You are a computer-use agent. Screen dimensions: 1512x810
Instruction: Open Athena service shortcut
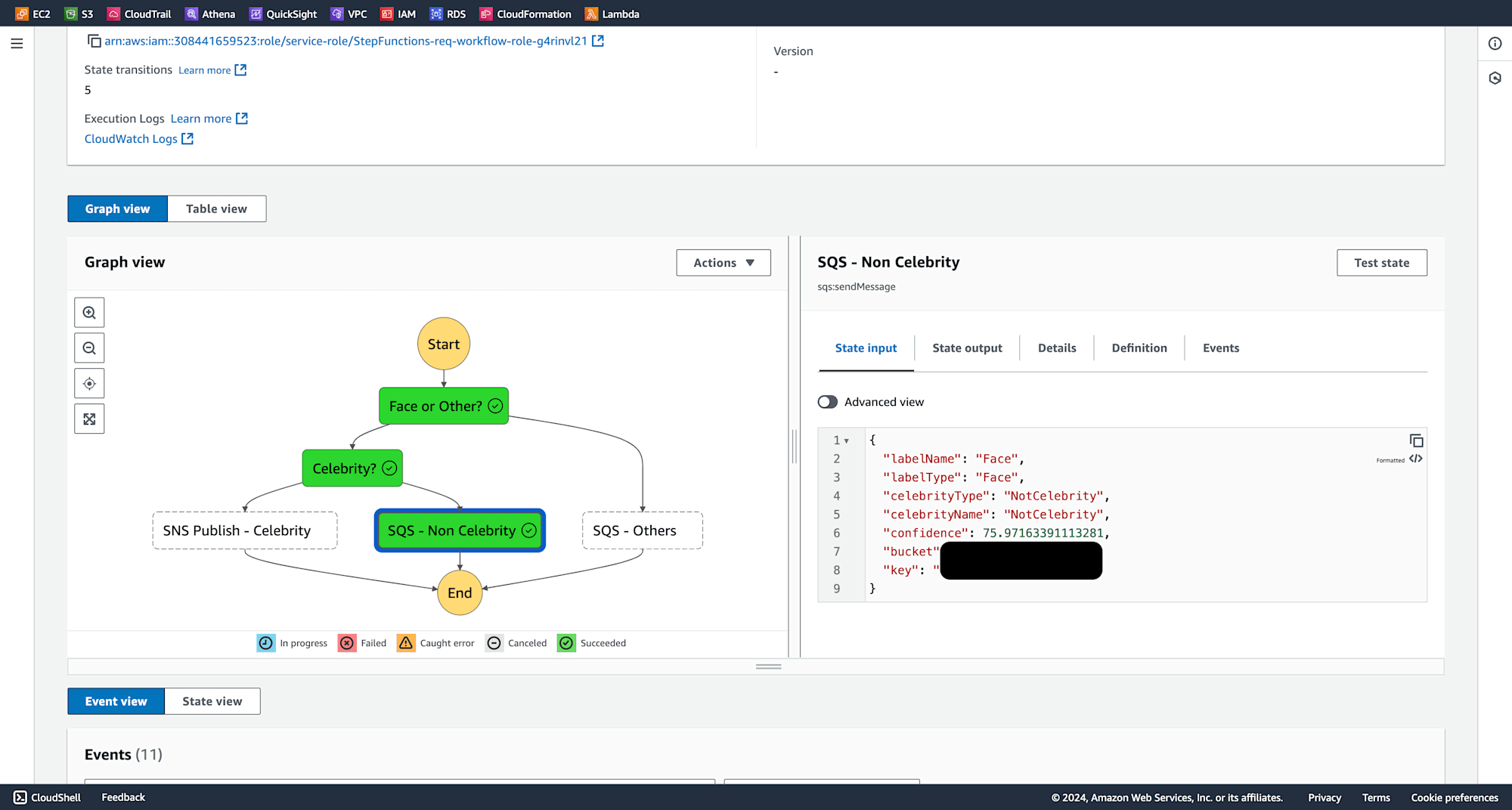[210, 14]
